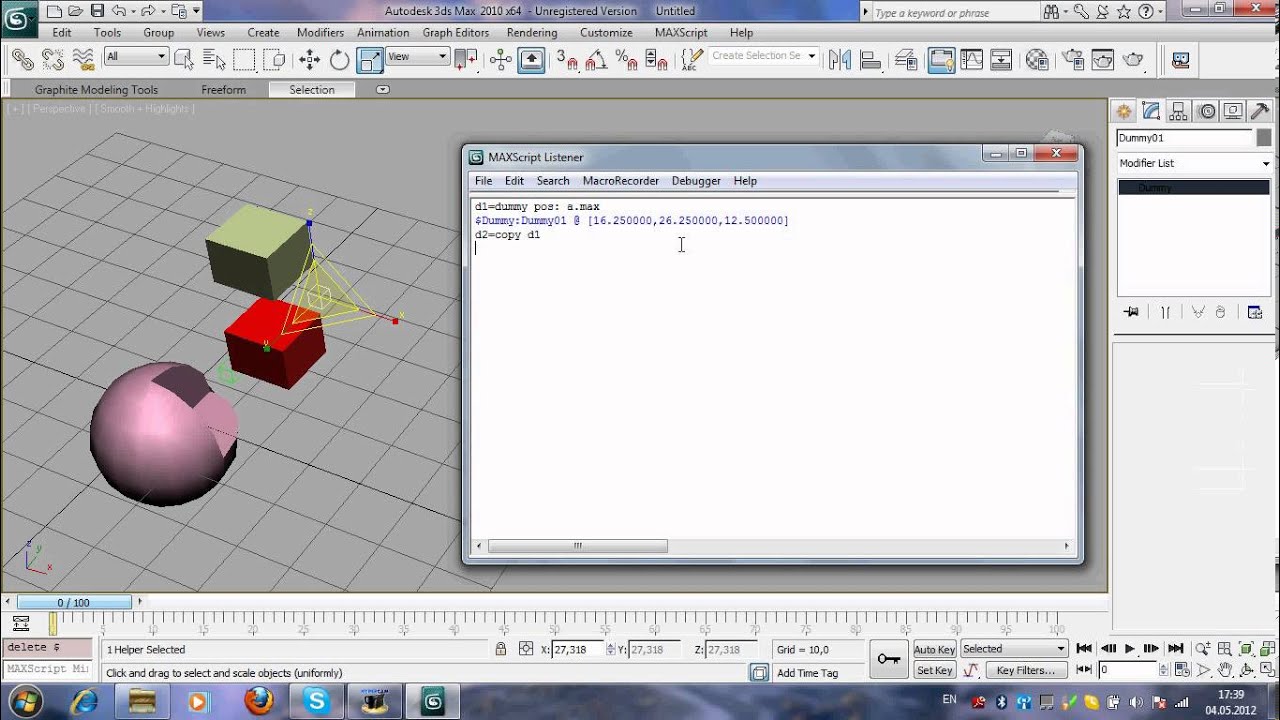
Task: Open the Modifier List dropdown
Action: click(1195, 163)
